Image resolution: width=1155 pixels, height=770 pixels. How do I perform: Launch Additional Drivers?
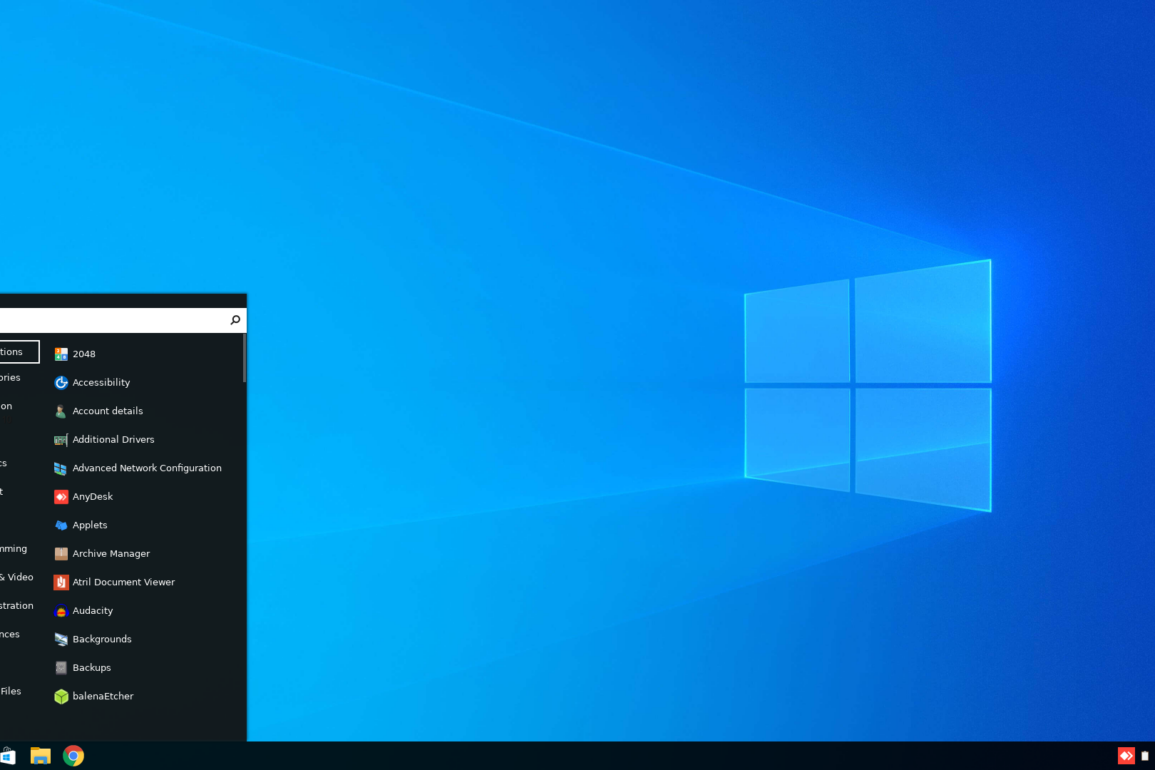(113, 440)
